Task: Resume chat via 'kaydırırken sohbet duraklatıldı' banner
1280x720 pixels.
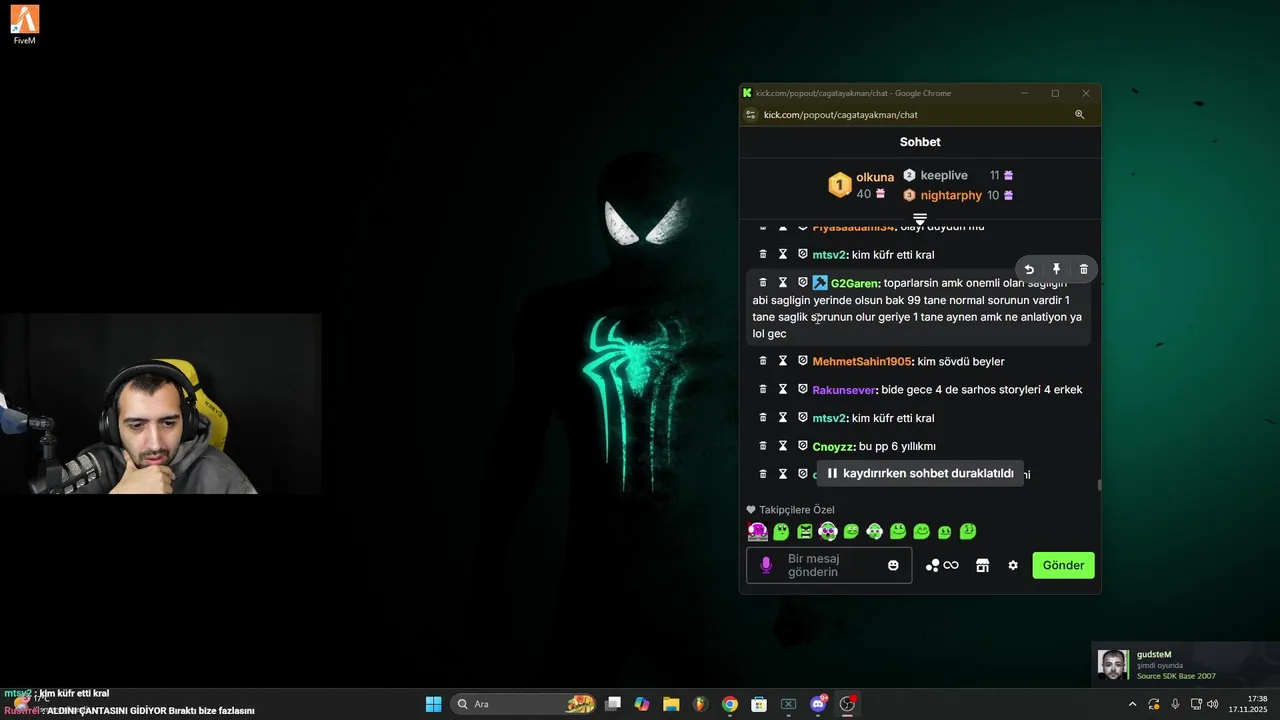Action: (920, 473)
